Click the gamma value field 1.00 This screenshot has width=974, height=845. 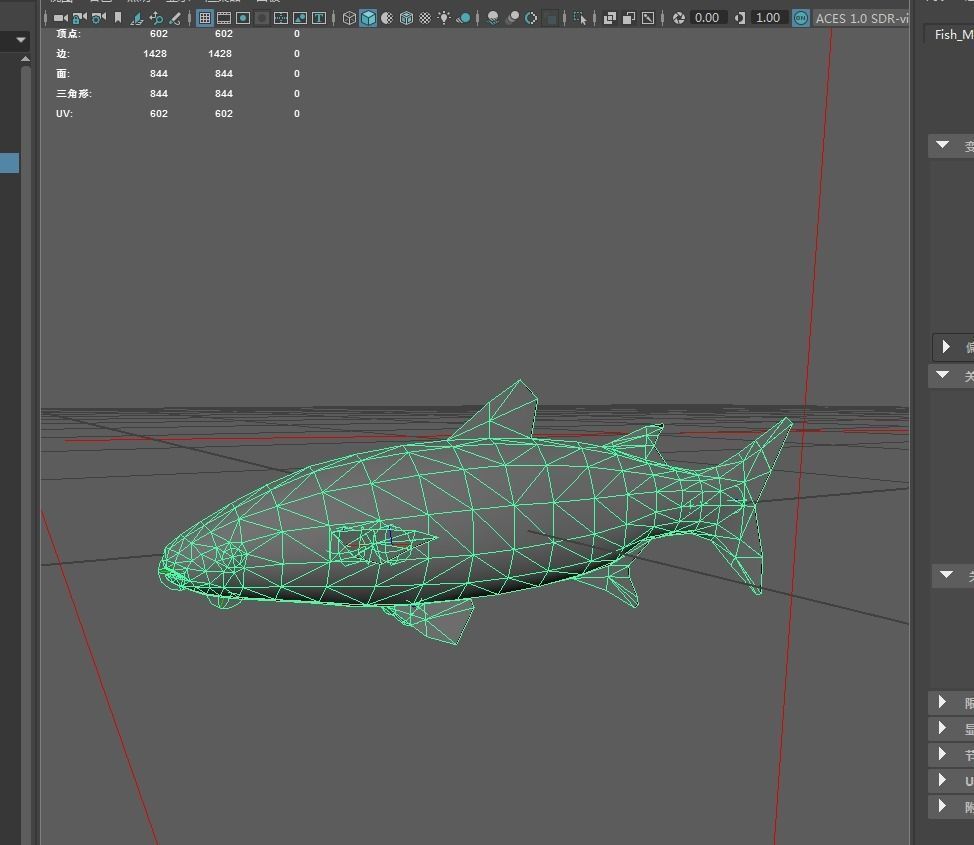[768, 18]
